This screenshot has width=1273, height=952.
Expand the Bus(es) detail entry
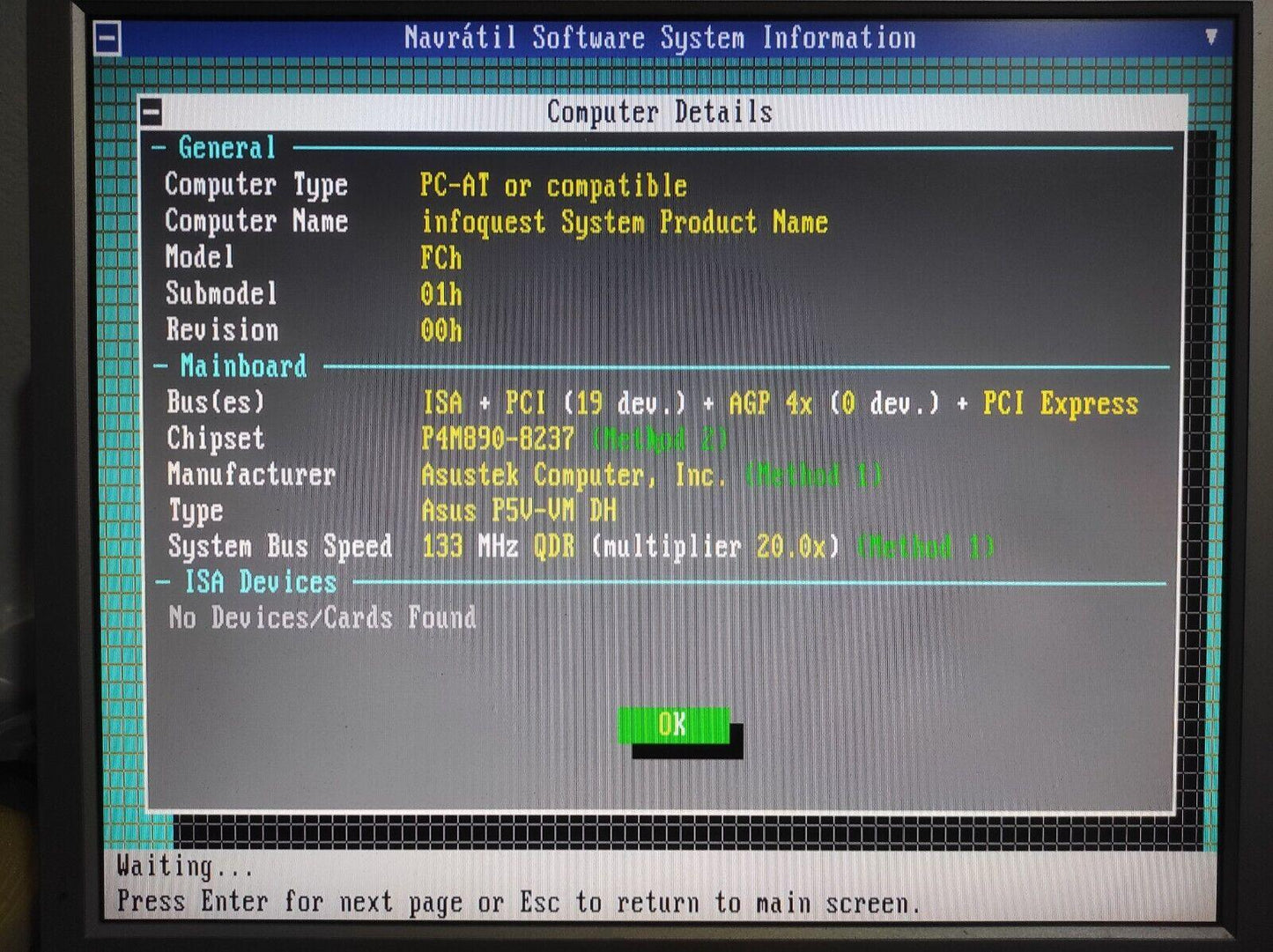click(781, 402)
